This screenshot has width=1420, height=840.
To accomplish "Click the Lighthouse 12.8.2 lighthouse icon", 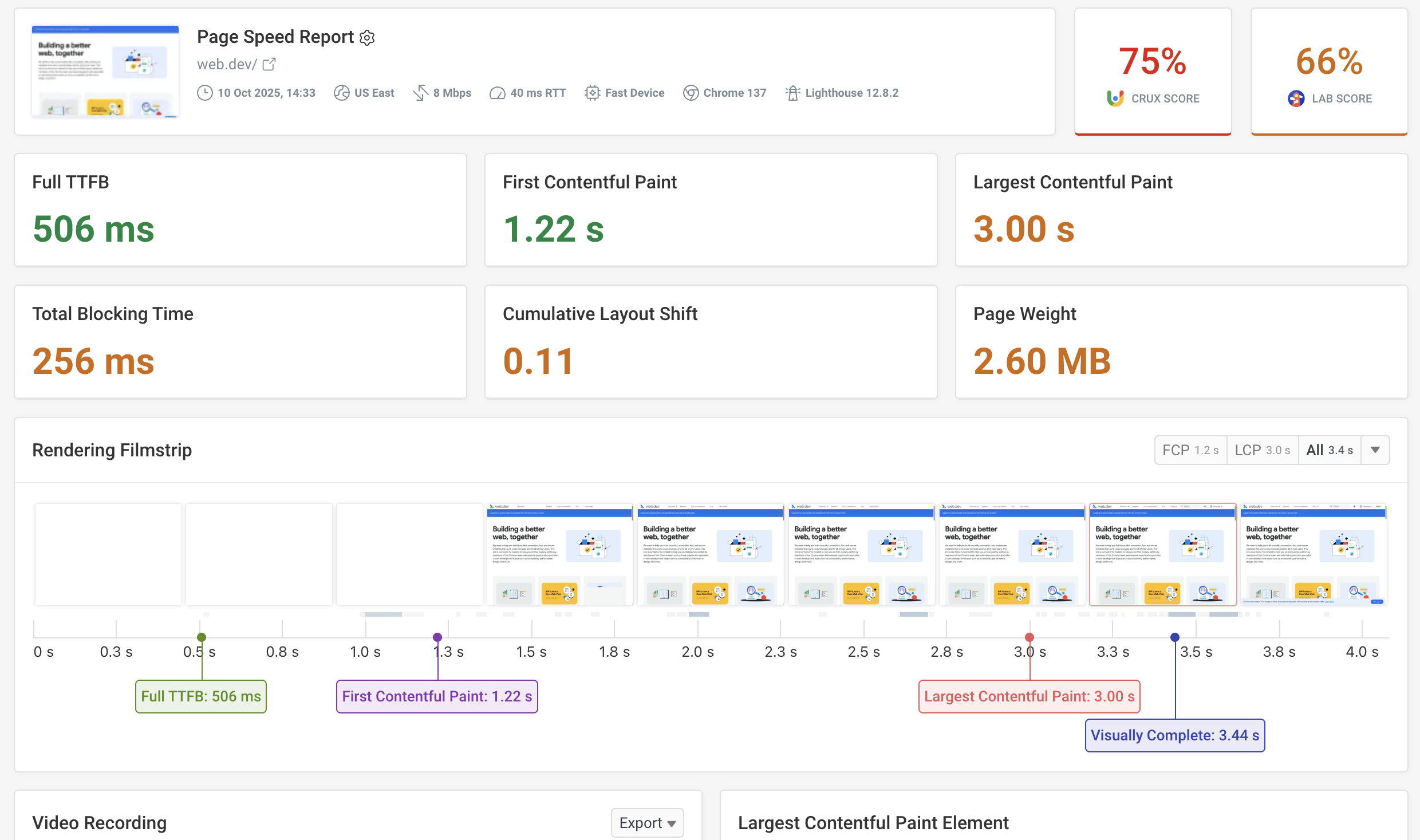I will 792,93.
